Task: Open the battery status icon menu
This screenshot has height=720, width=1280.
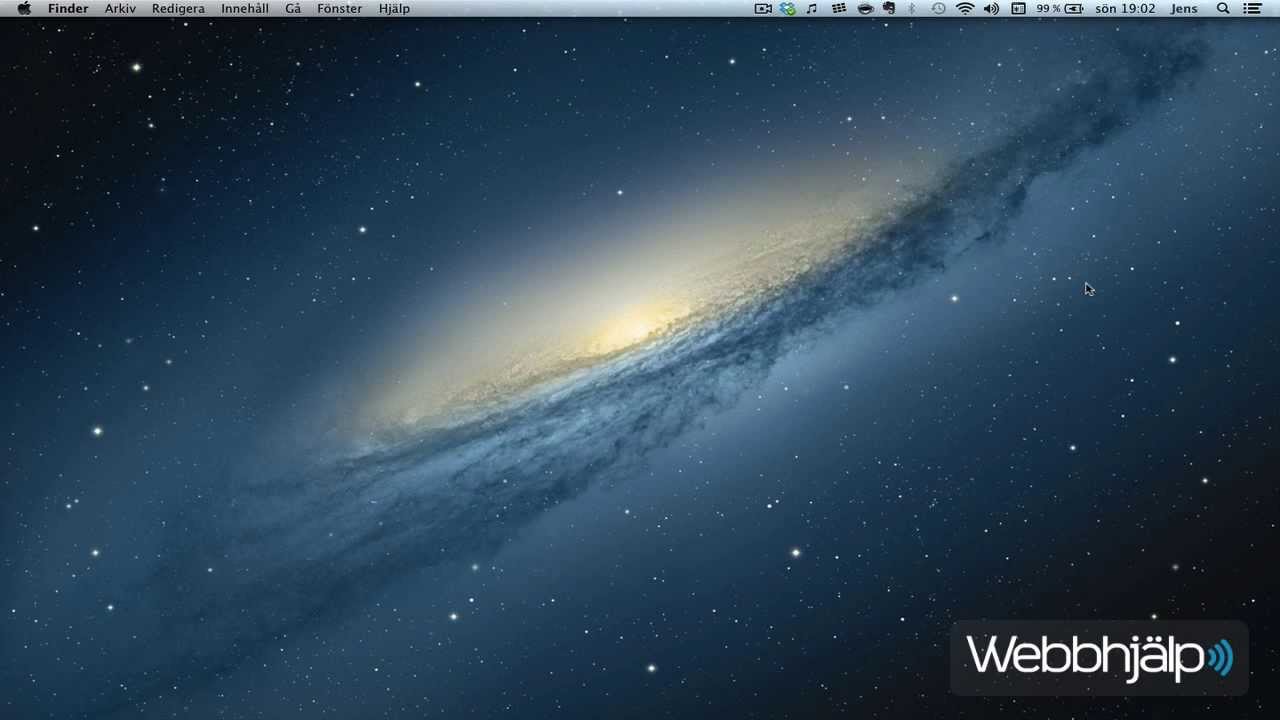Action: click(x=1074, y=9)
